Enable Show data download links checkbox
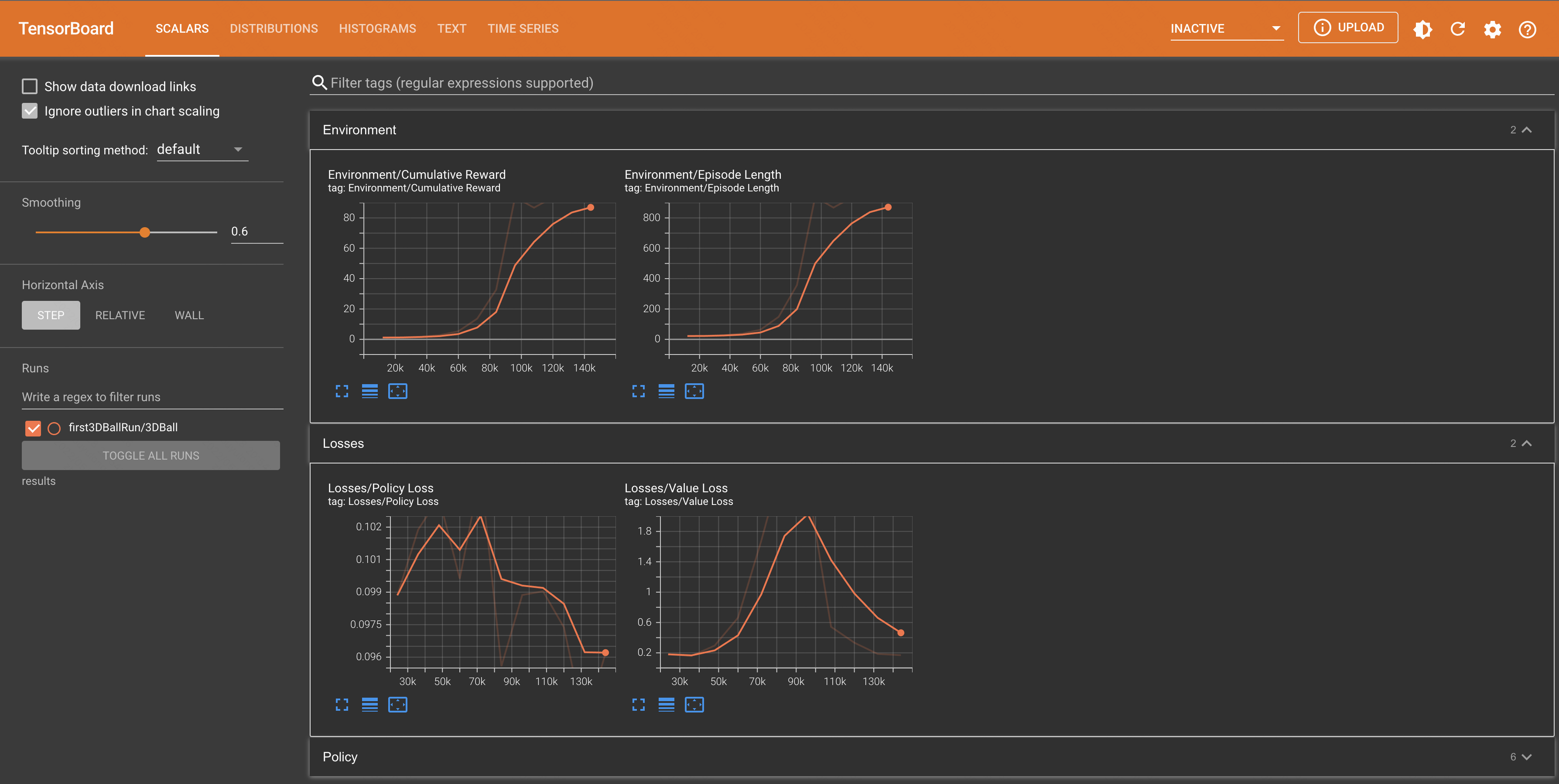 click(x=30, y=86)
